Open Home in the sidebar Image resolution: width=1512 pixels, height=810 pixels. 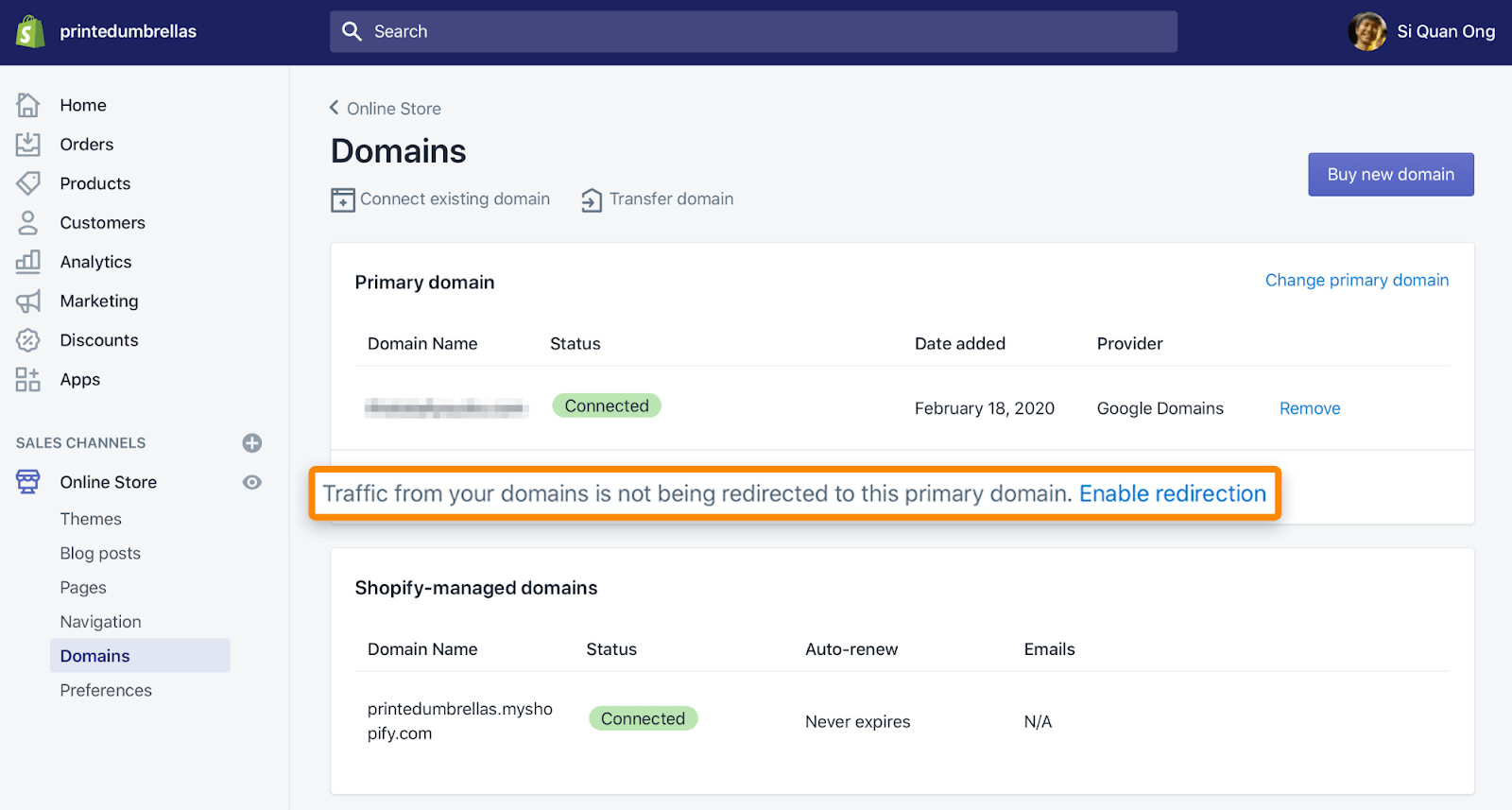click(x=83, y=105)
